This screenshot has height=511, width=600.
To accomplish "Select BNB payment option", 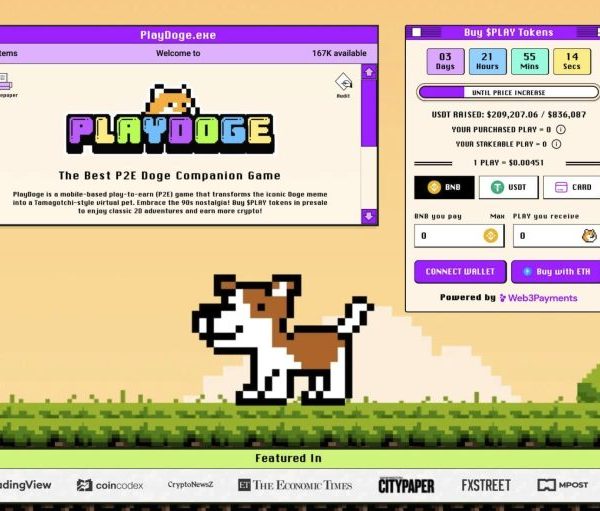I will pos(444,187).
